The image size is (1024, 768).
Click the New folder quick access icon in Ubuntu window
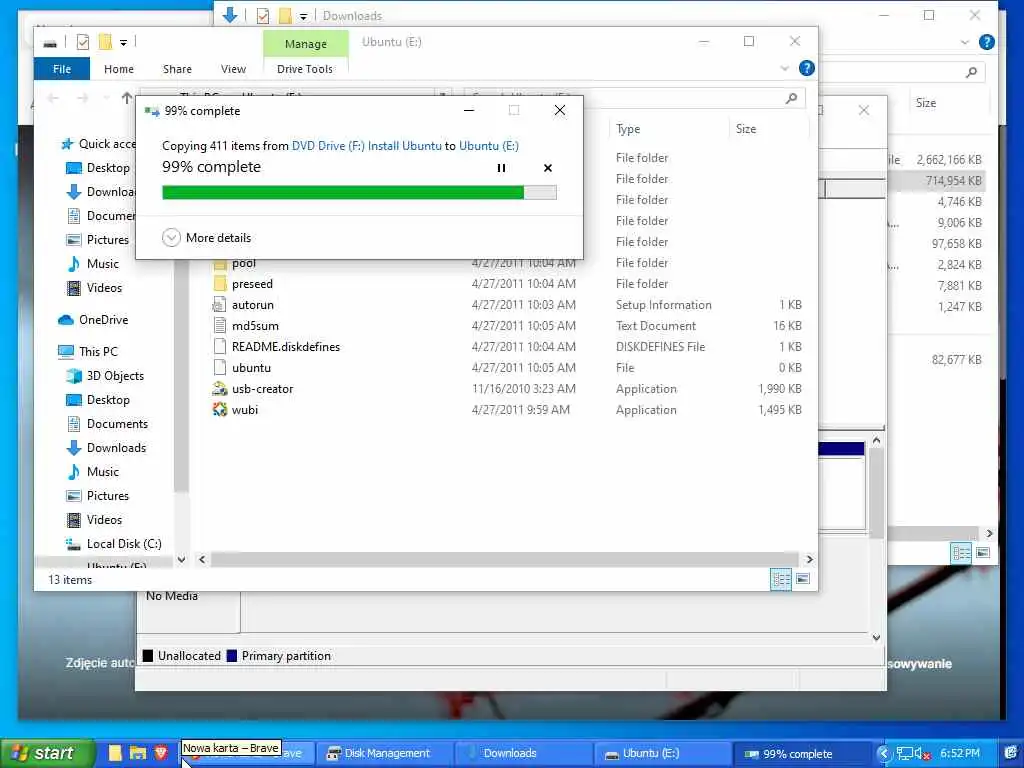tap(104, 42)
